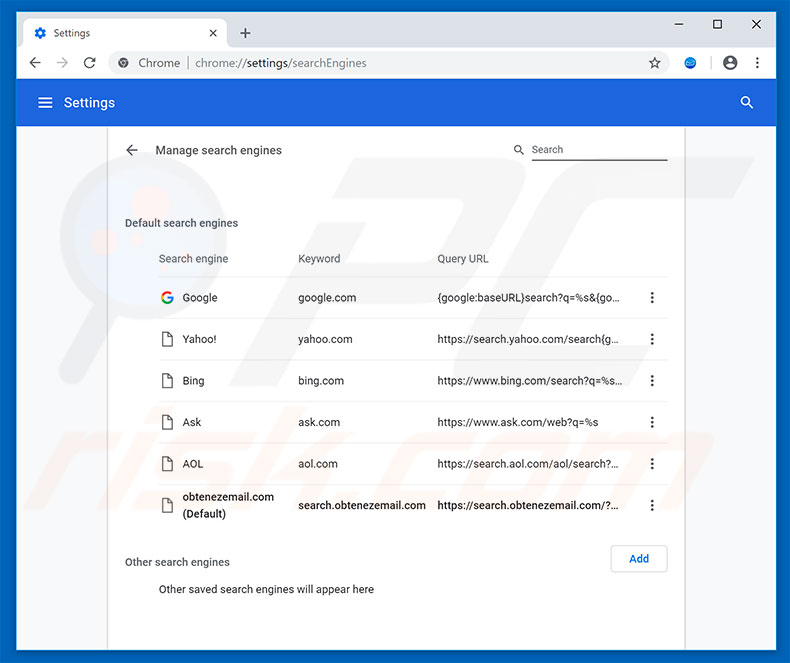Click the google.com keyword

(x=327, y=298)
